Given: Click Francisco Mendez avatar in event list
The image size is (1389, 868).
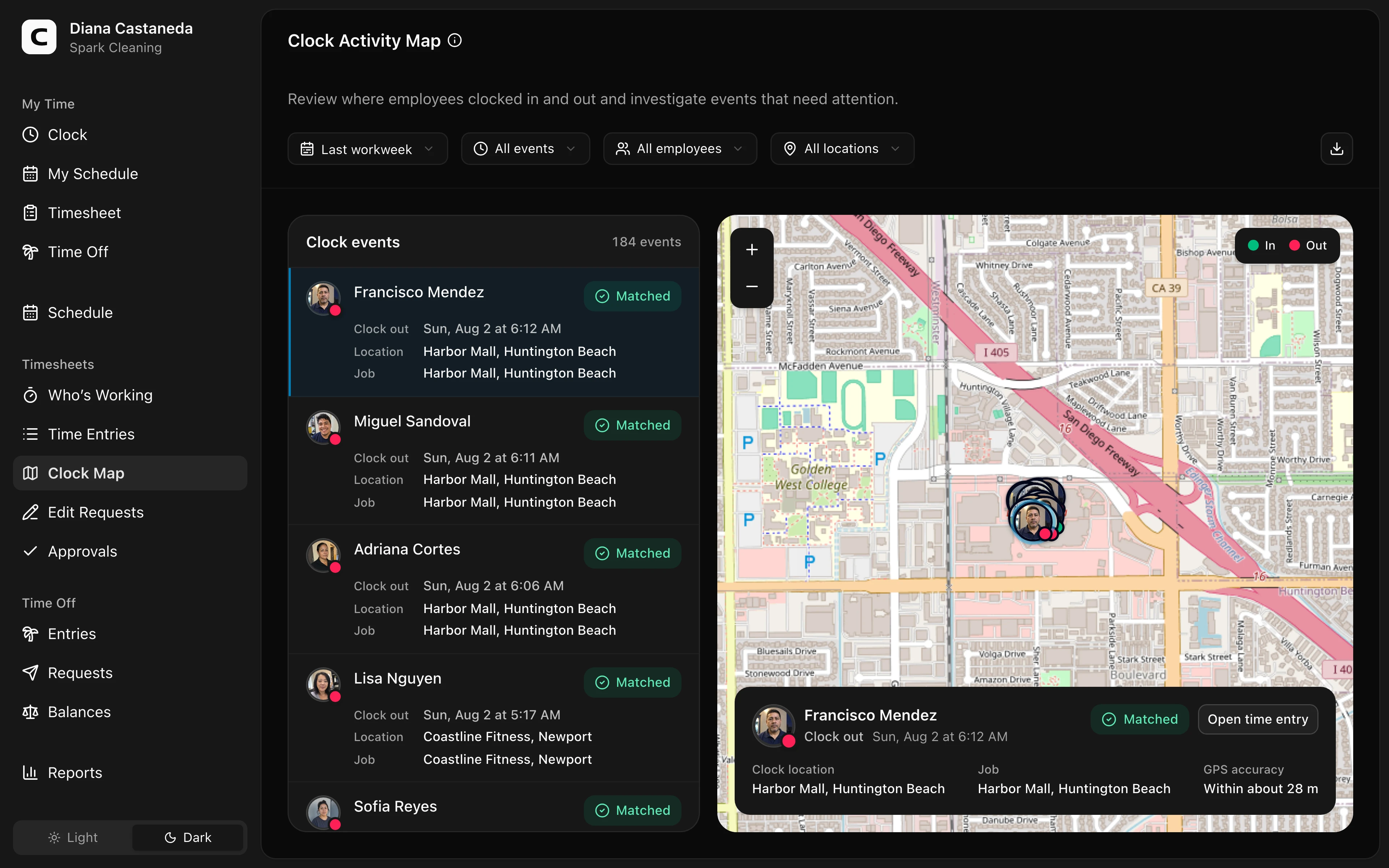Looking at the screenshot, I should pyautogui.click(x=324, y=298).
